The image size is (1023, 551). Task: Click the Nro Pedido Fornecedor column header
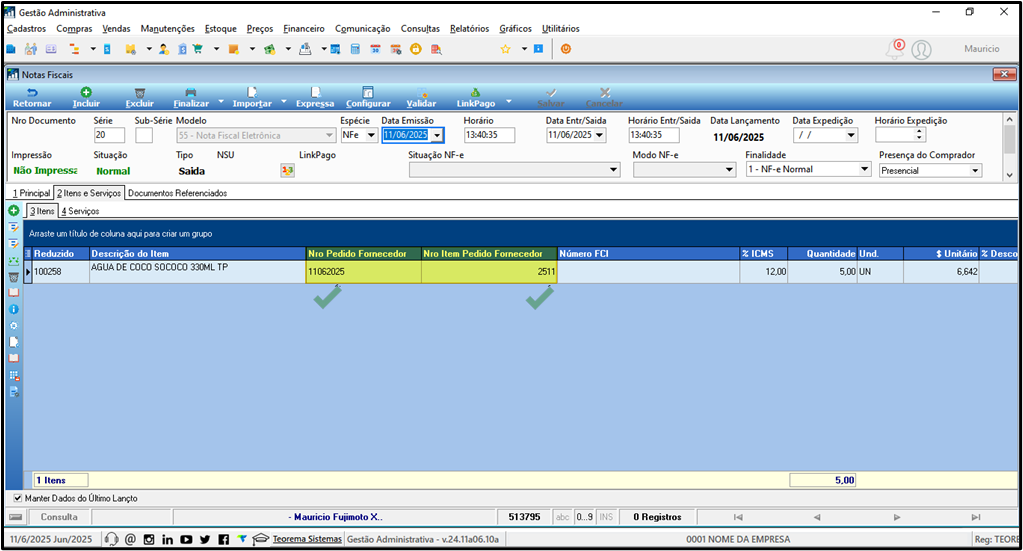363,254
